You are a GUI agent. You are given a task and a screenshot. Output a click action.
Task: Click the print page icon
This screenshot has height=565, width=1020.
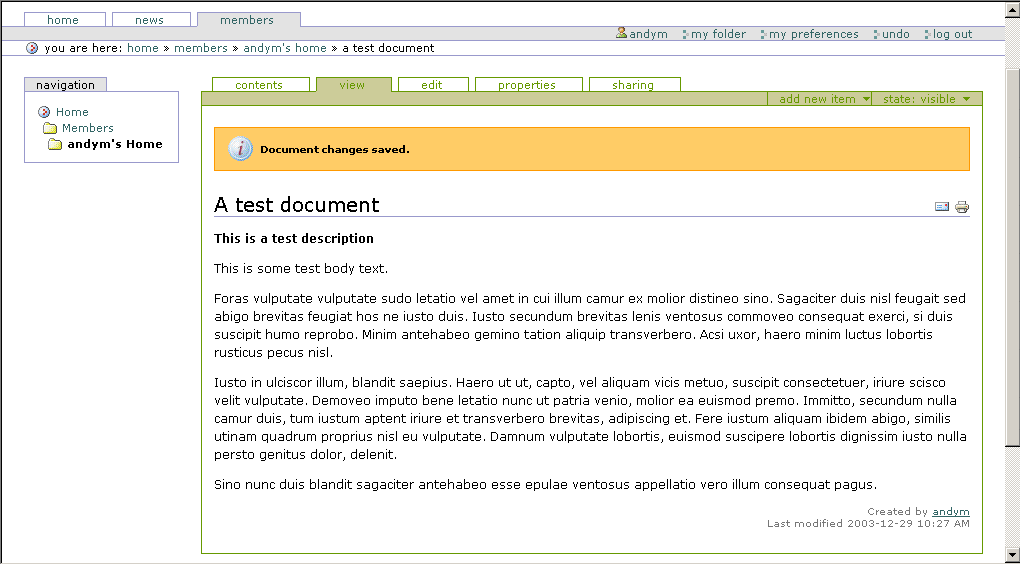point(962,207)
